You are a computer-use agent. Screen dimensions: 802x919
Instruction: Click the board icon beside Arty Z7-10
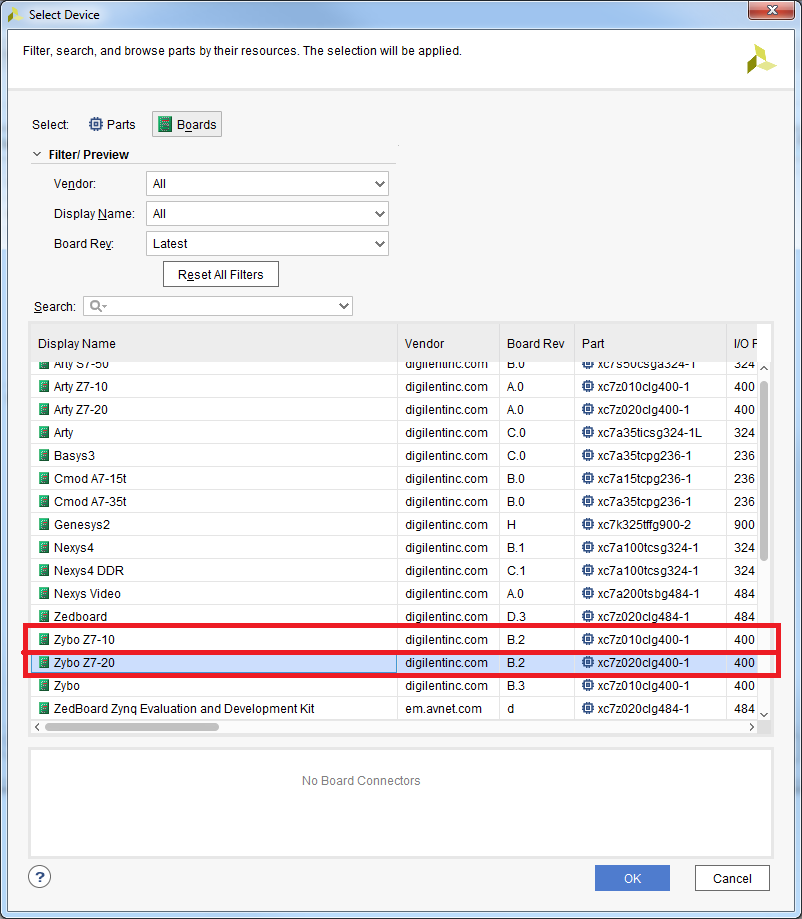click(x=44, y=386)
